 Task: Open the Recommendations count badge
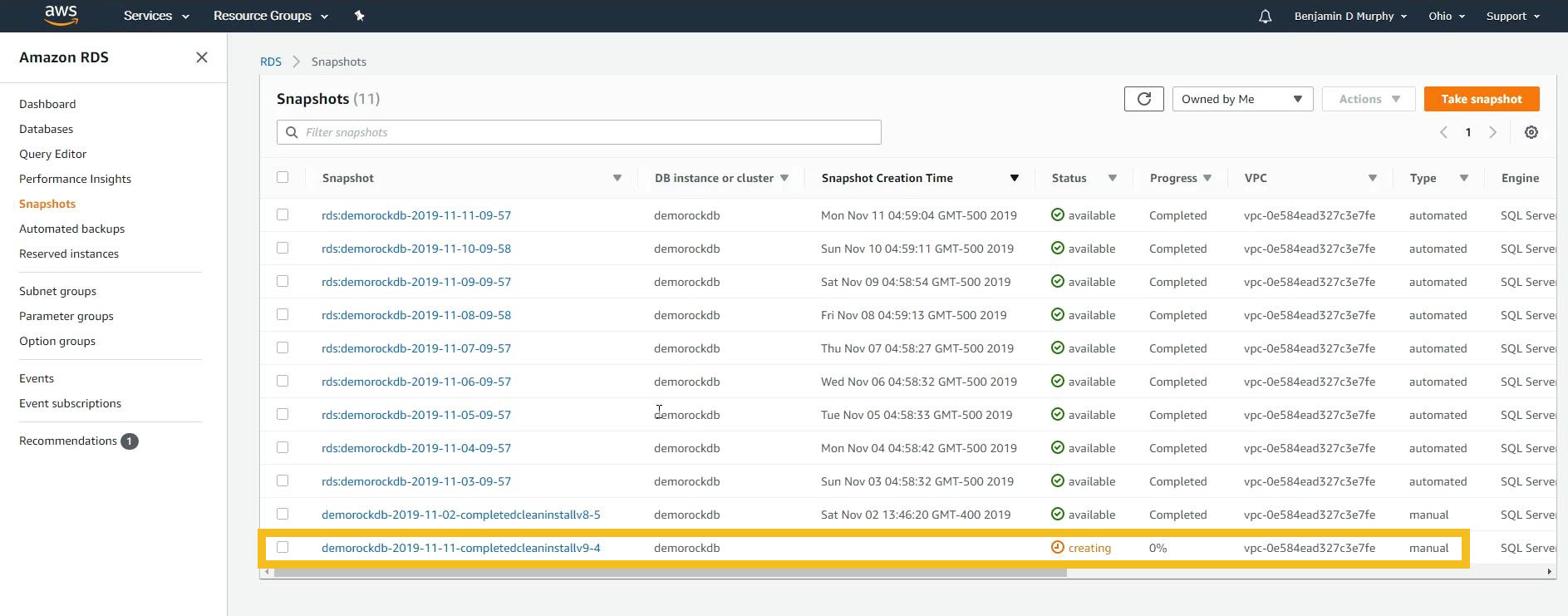130,441
